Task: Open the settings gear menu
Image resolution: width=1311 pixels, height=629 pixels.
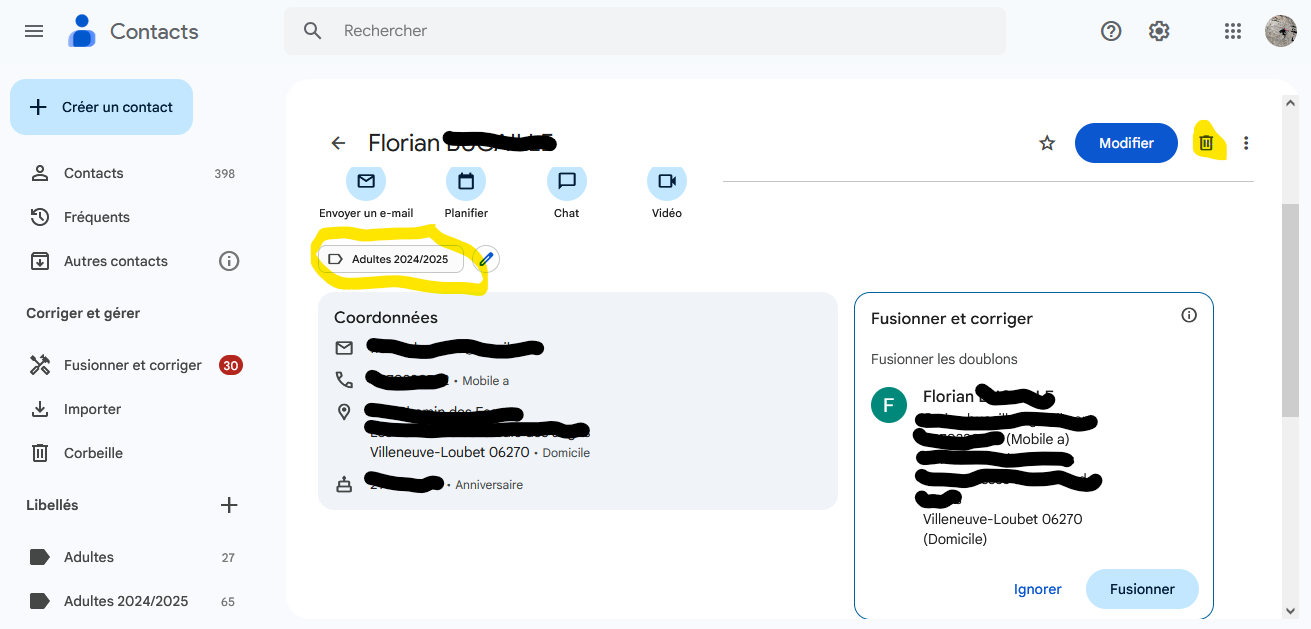Action: 1159,31
